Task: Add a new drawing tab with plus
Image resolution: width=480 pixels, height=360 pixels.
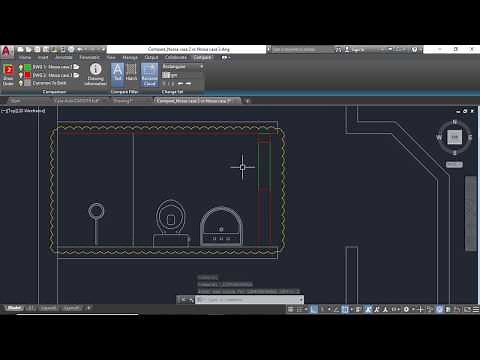Action: (247, 101)
